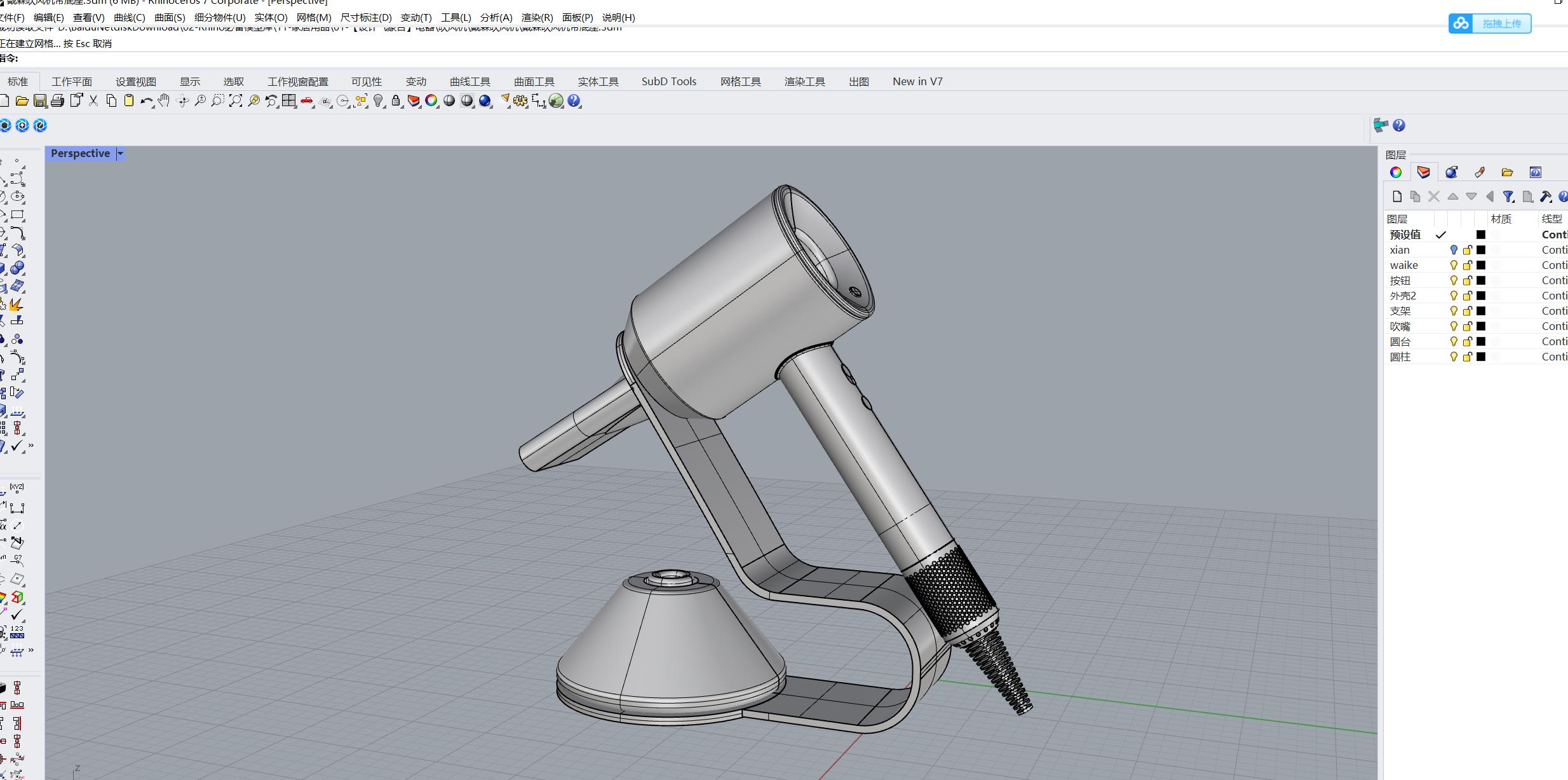Select the Pan hand tool
The image size is (1568, 780).
click(164, 101)
